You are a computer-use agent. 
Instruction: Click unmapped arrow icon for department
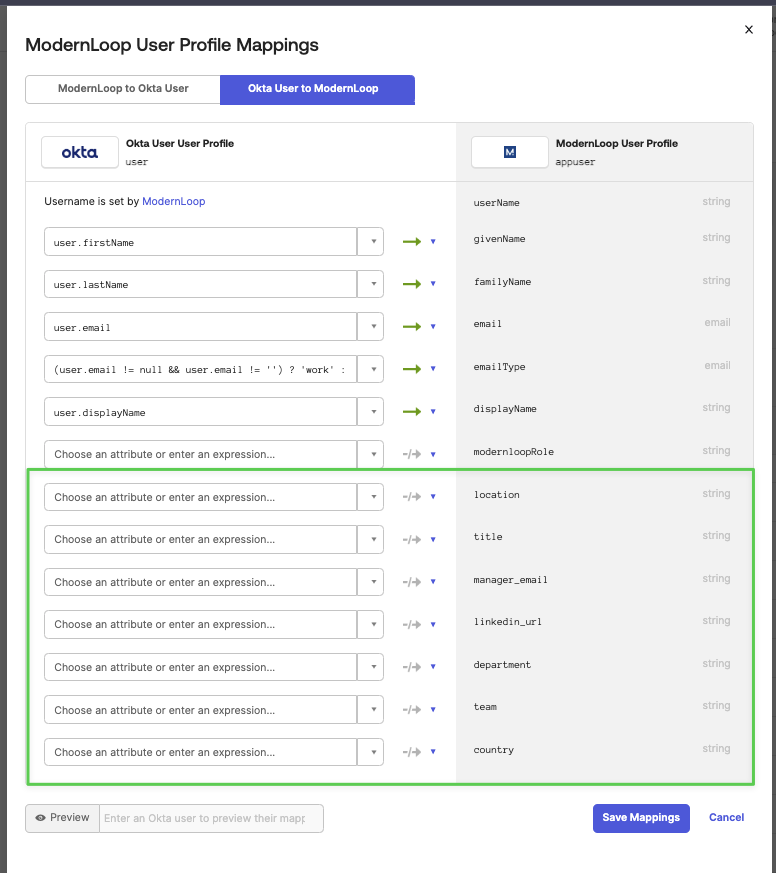tap(412, 667)
